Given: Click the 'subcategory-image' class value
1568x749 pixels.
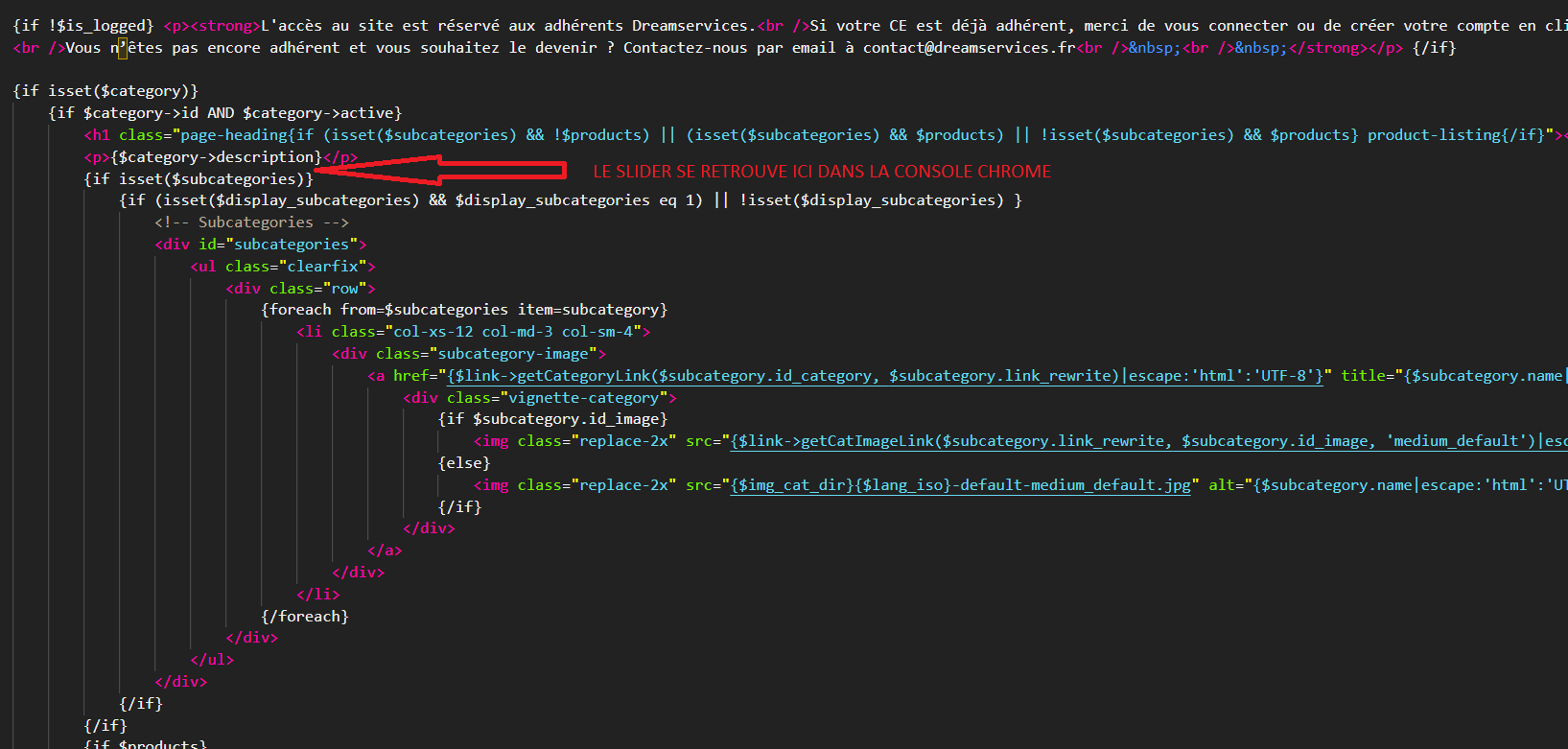Looking at the screenshot, I should click(513, 354).
